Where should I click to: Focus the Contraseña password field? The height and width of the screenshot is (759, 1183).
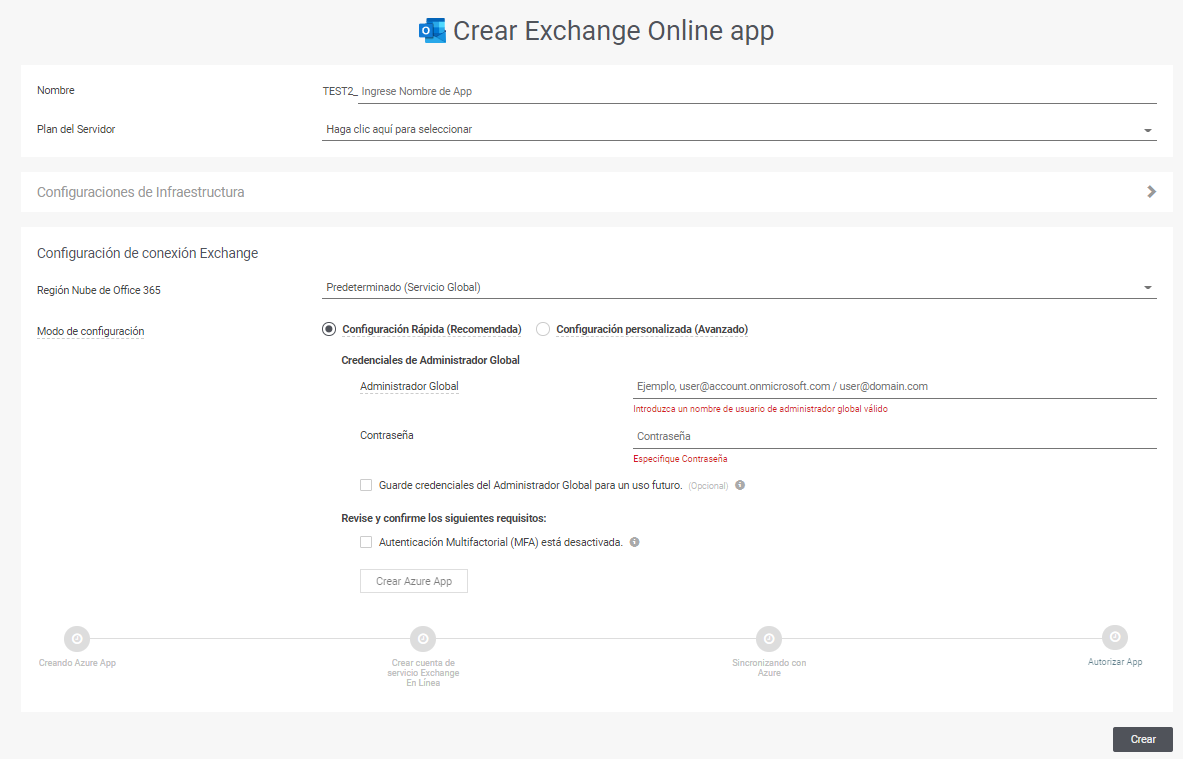click(895, 436)
